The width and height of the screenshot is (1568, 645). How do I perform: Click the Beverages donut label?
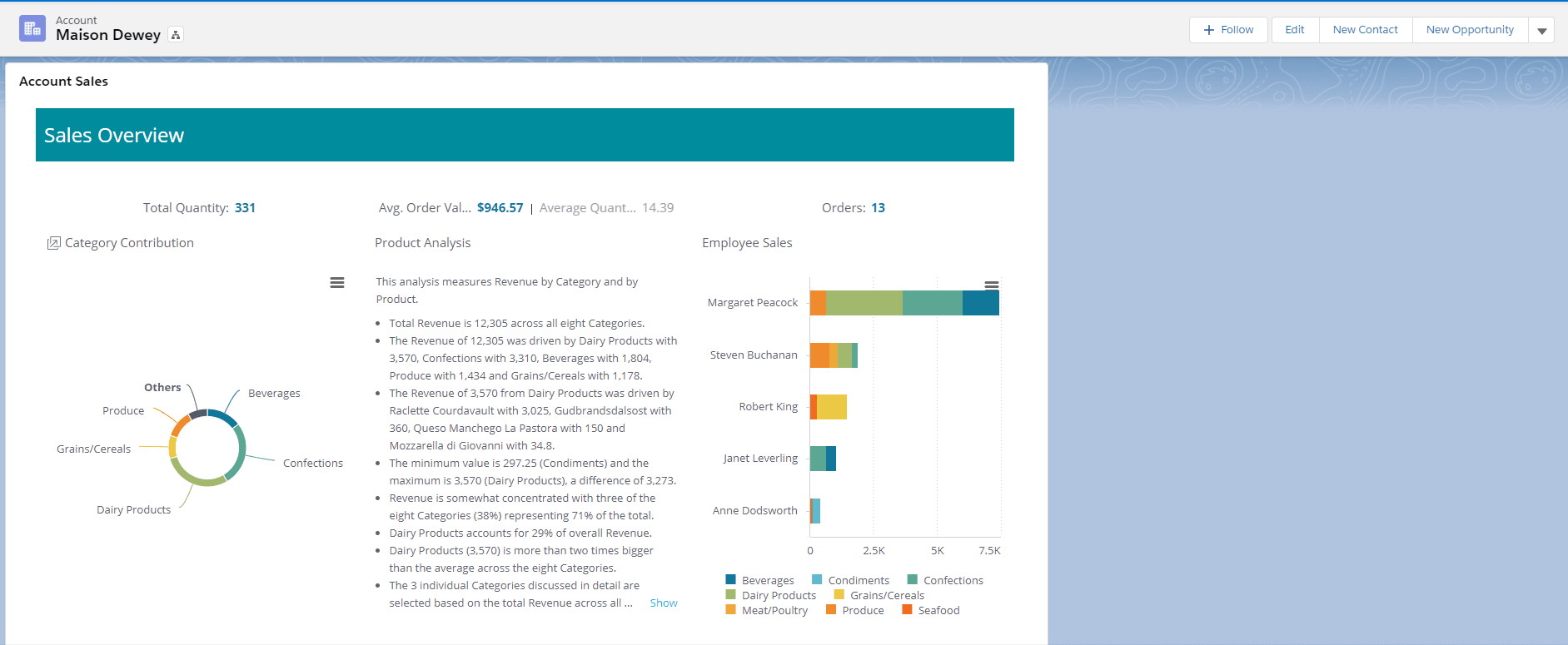[x=274, y=394]
